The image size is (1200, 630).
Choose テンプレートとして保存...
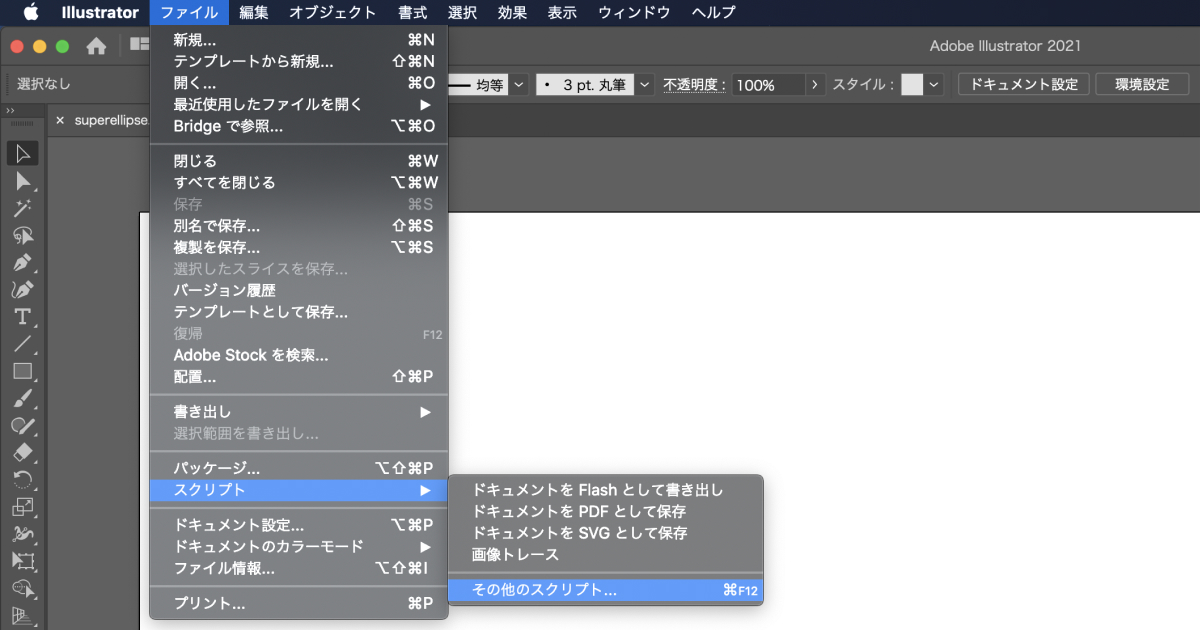[x=299, y=312]
